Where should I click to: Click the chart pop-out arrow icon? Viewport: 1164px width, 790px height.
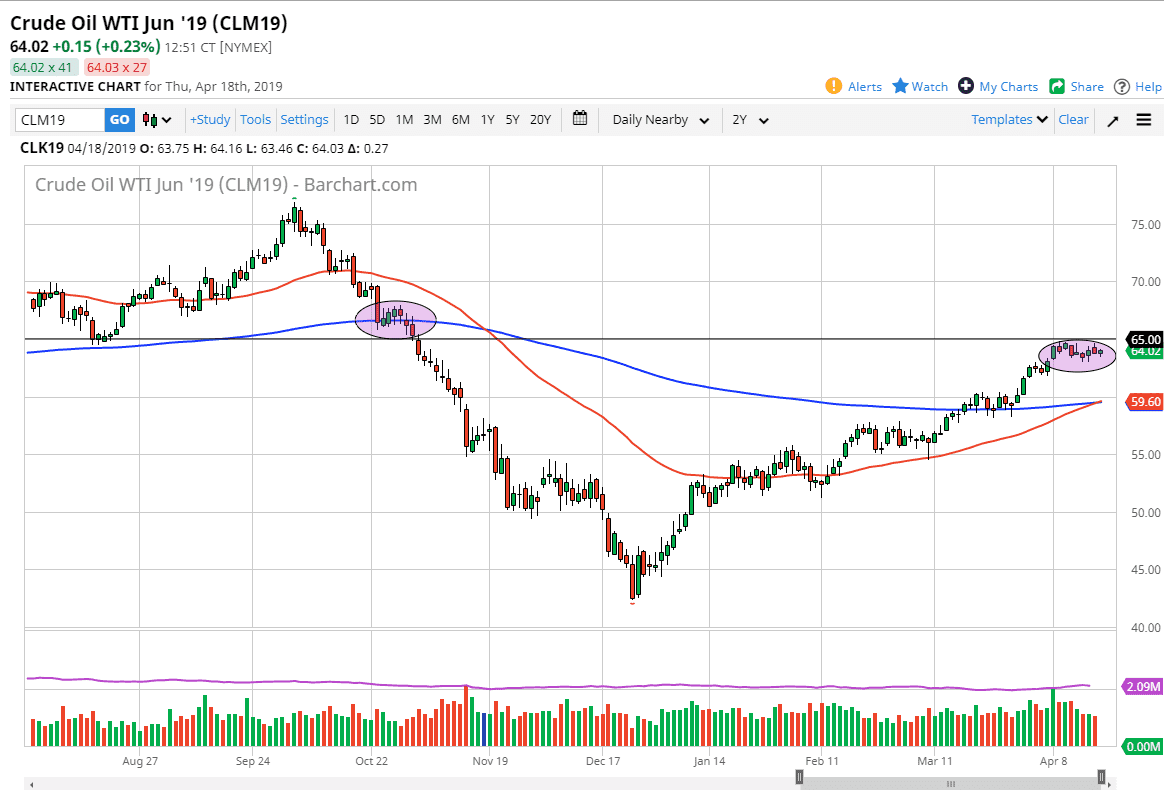(x=1112, y=119)
